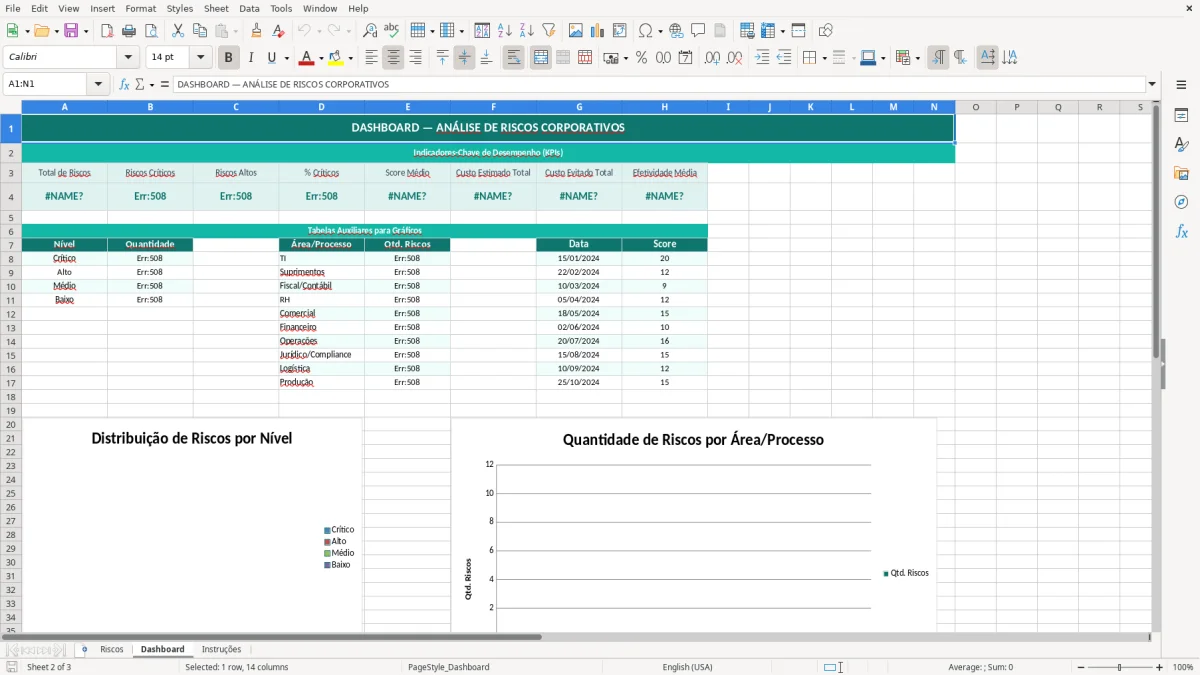Toggle Center Horizontally alignment
The width and height of the screenshot is (1200, 675).
click(x=393, y=58)
